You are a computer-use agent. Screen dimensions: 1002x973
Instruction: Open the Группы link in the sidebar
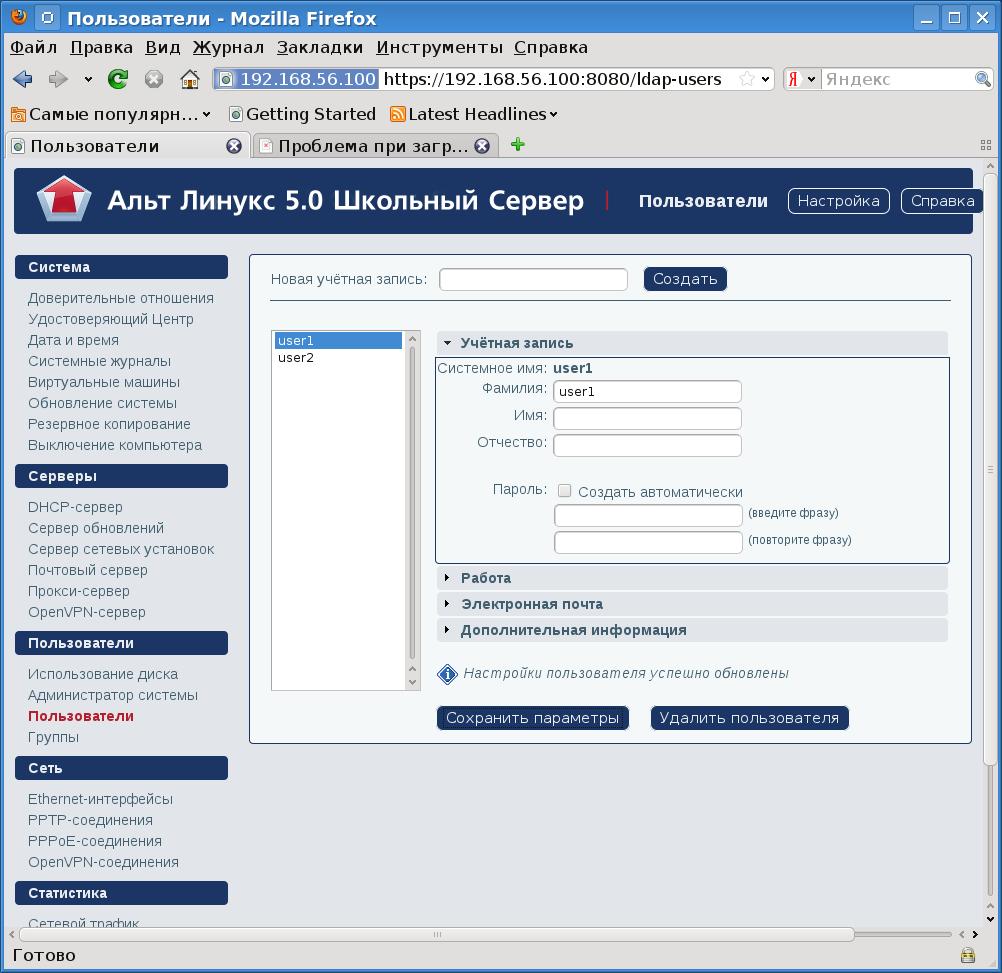click(53, 737)
